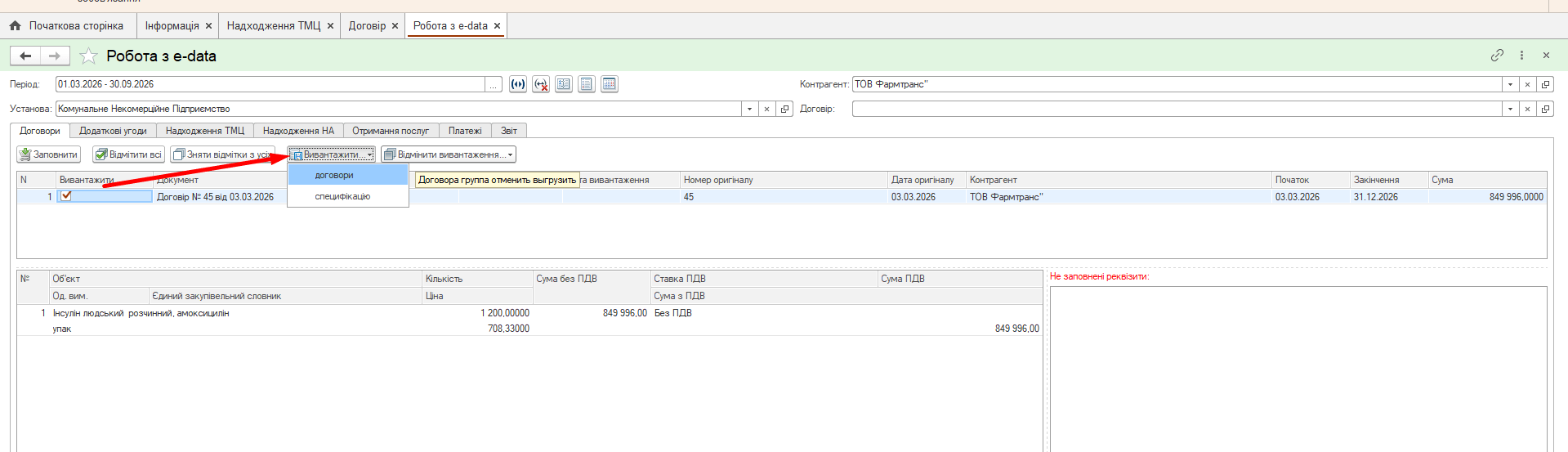This screenshot has height=452, width=1568.
Task: Click the Сума column header
Action: pyautogui.click(x=1487, y=180)
